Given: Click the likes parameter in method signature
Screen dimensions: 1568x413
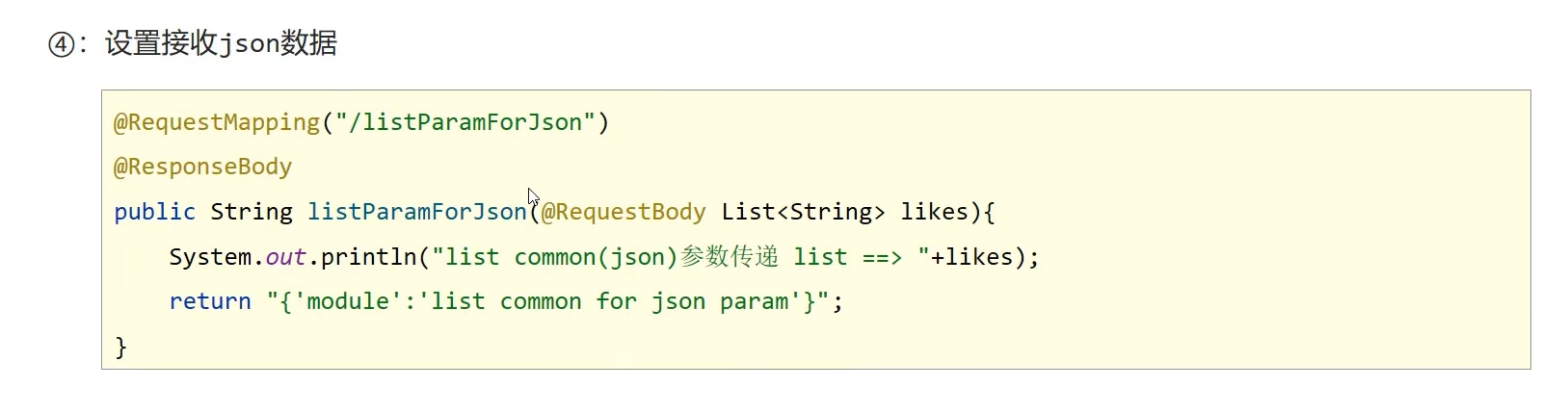Looking at the screenshot, I should point(934,212).
